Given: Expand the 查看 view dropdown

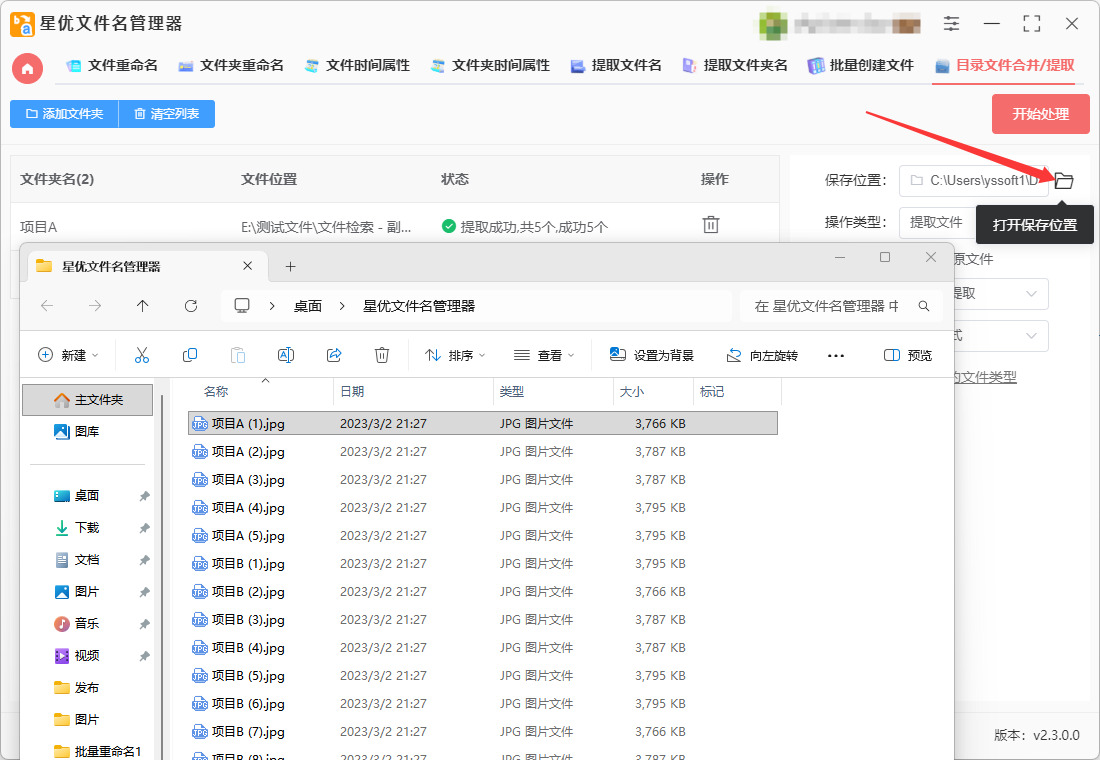Looking at the screenshot, I should point(544,355).
